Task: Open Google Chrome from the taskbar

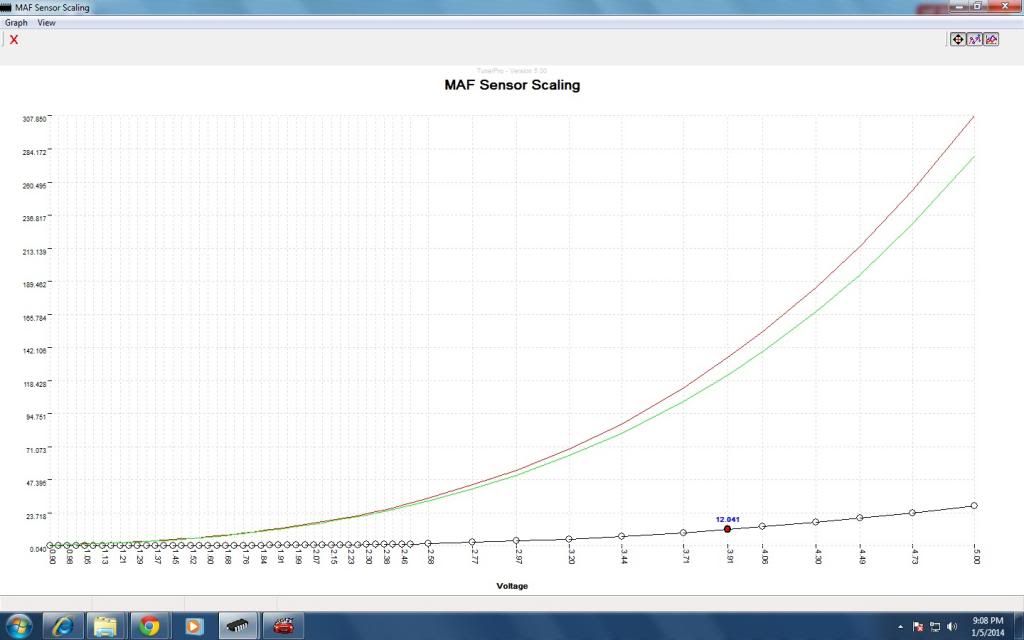Action: (x=150, y=626)
